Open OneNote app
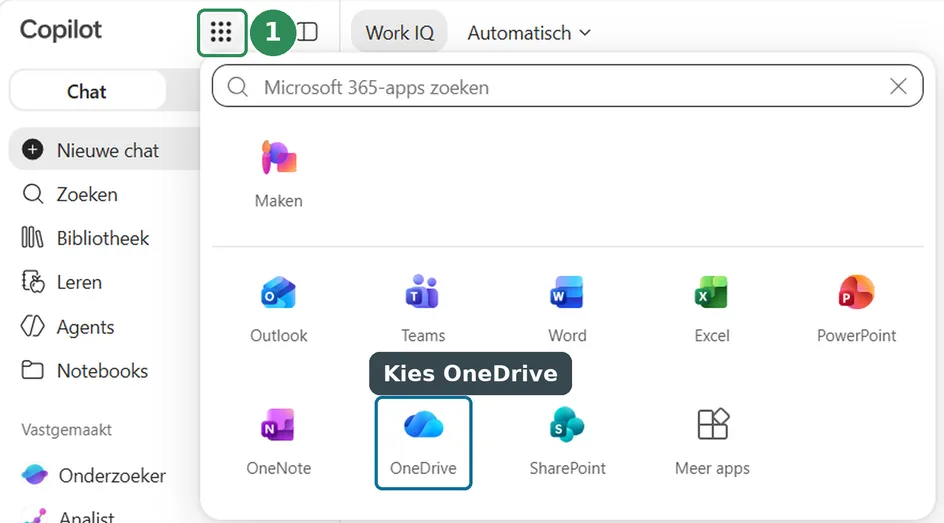944x523 pixels. (x=278, y=442)
